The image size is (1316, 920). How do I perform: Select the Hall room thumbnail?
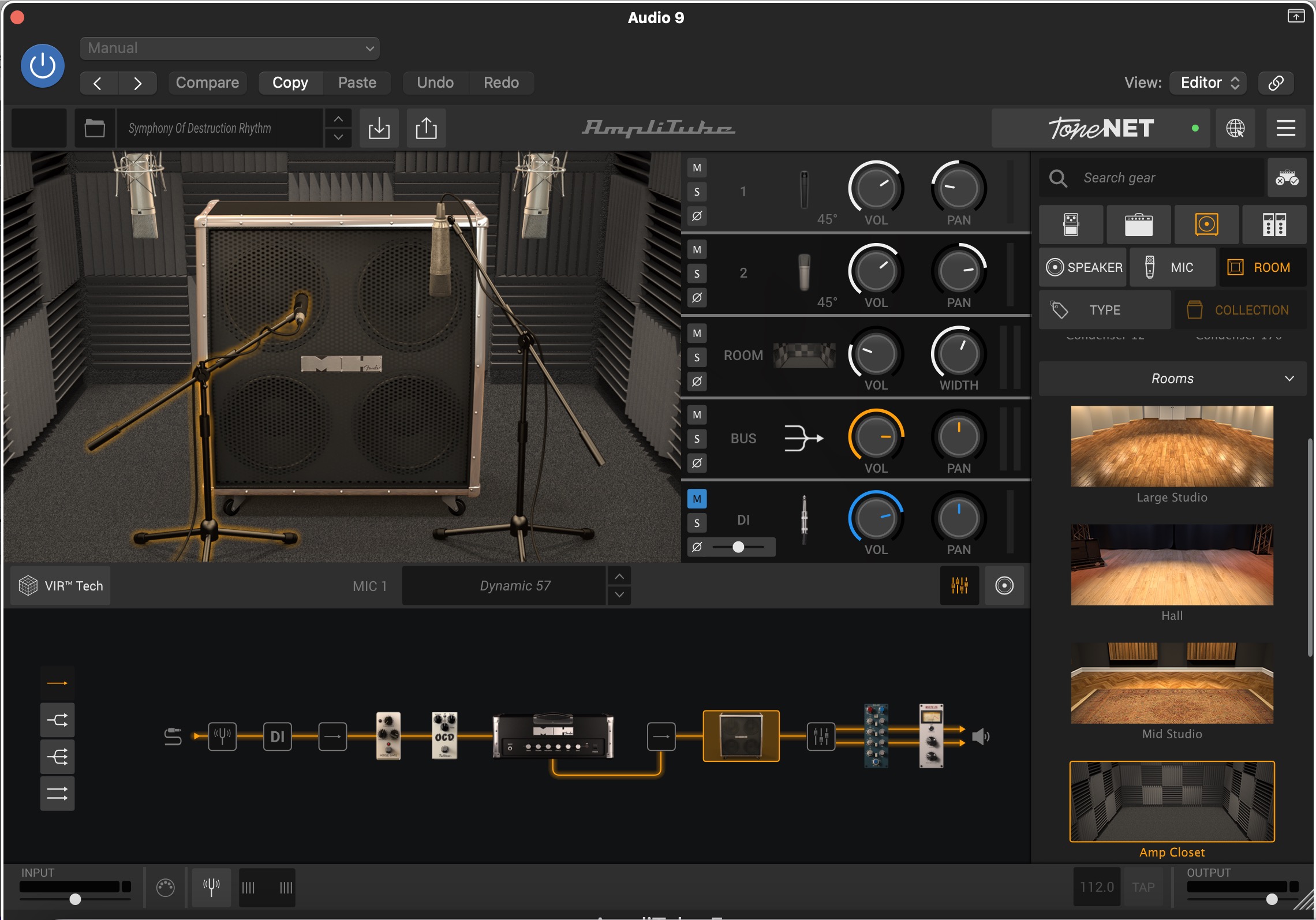(1172, 564)
